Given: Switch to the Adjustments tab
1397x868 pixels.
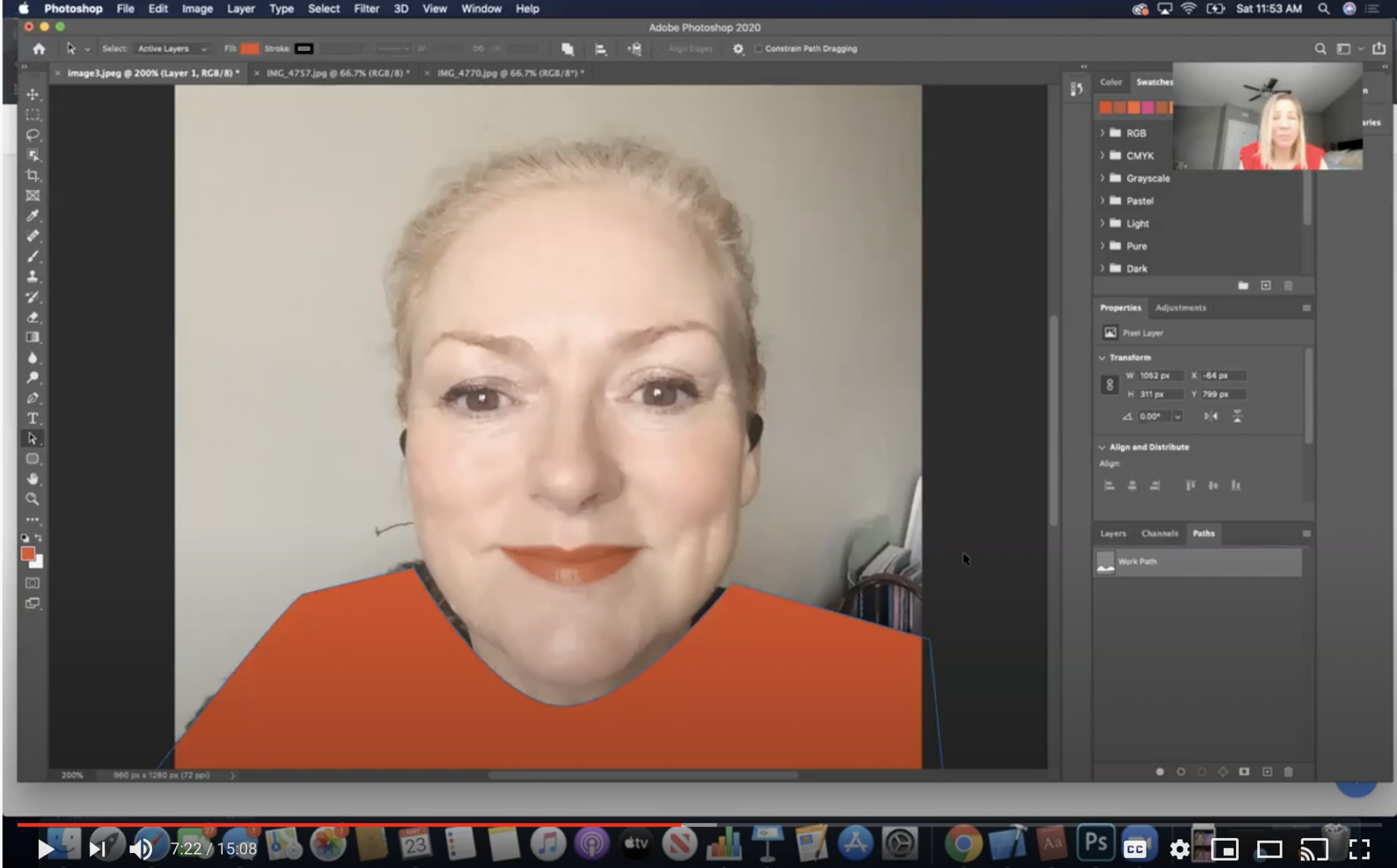Looking at the screenshot, I should [1180, 308].
